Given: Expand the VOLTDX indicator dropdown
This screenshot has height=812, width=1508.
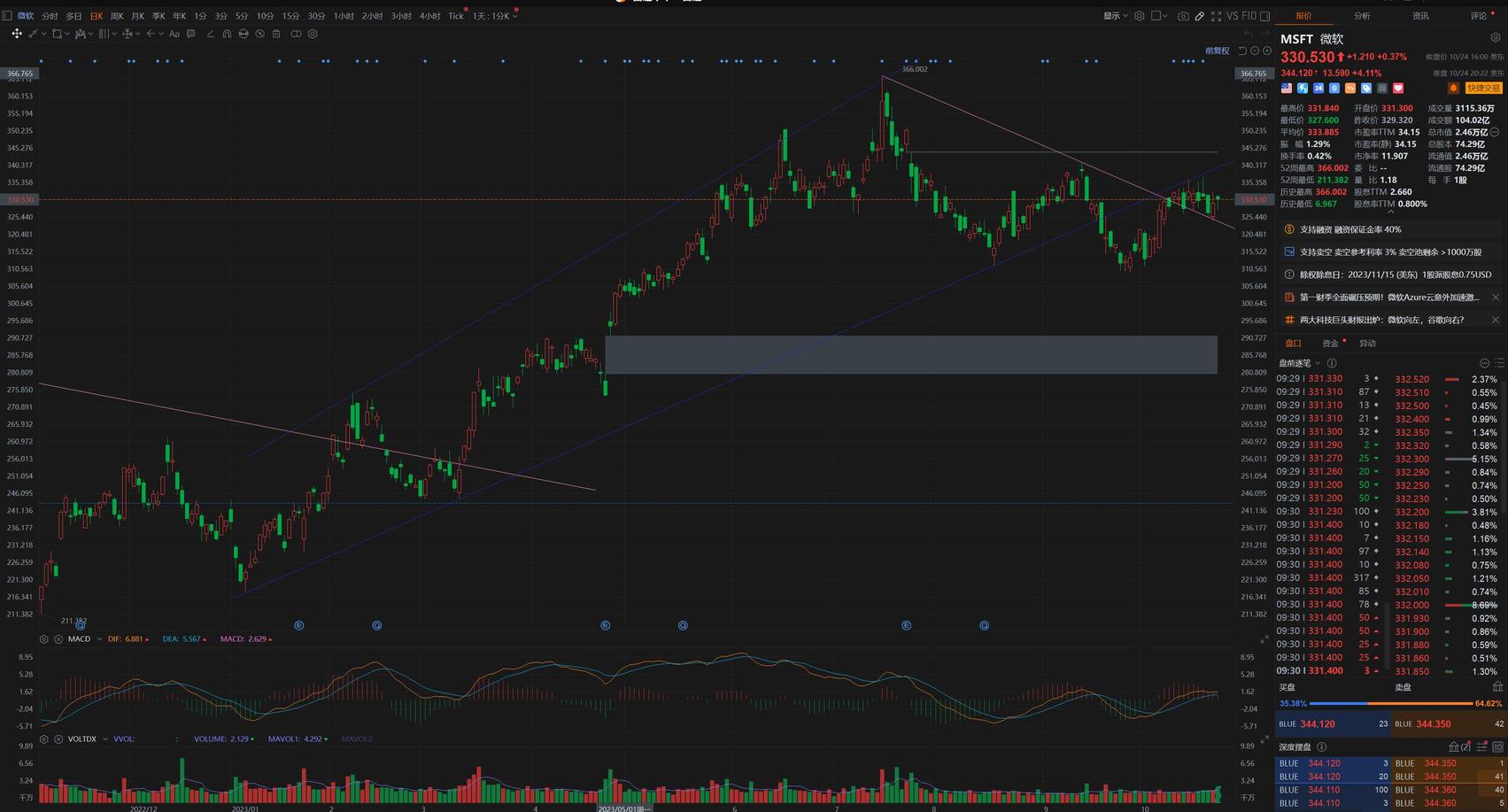Looking at the screenshot, I should pyautogui.click(x=104, y=739).
